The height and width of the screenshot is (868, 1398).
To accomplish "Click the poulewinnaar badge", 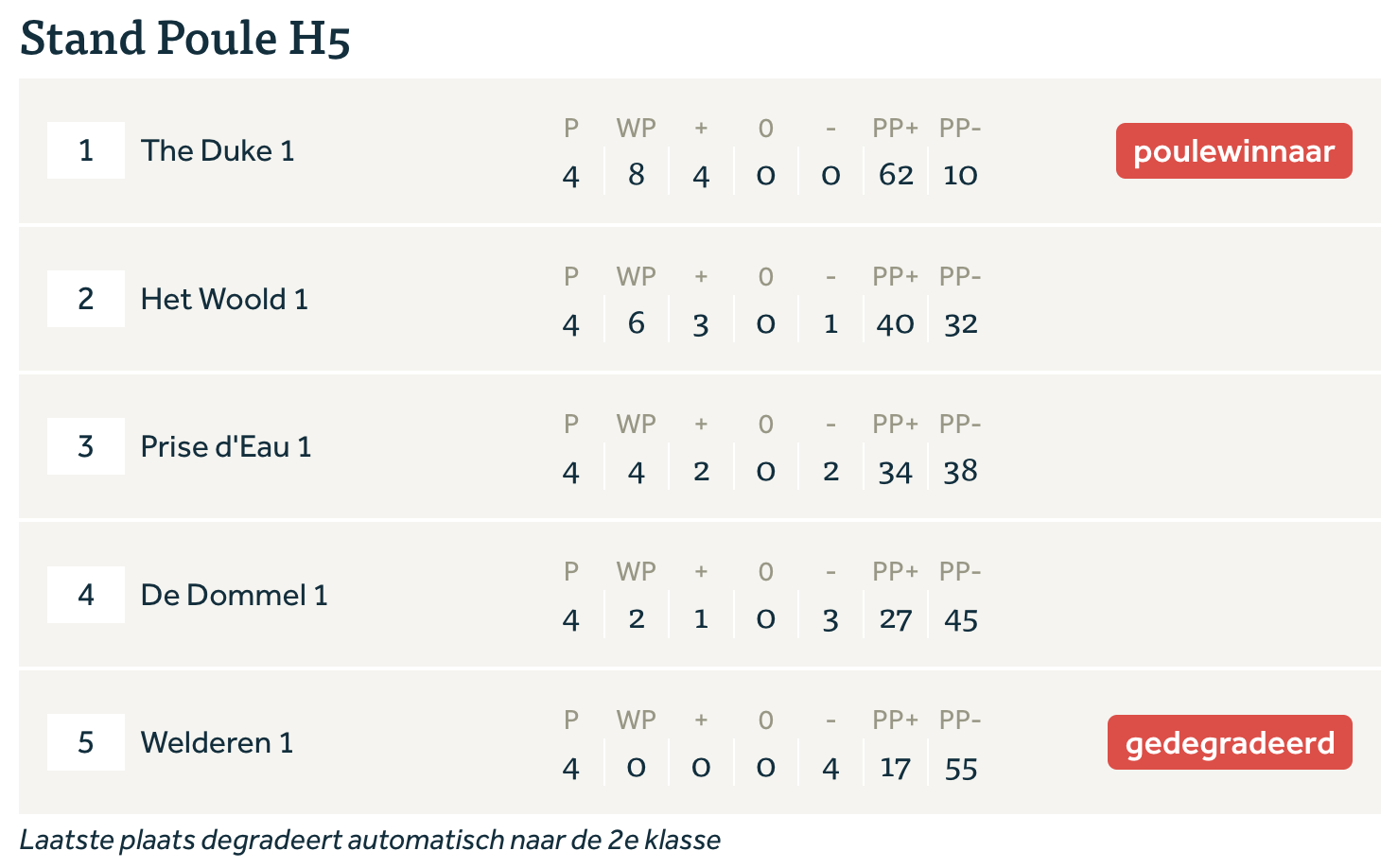I will pyautogui.click(x=1233, y=151).
